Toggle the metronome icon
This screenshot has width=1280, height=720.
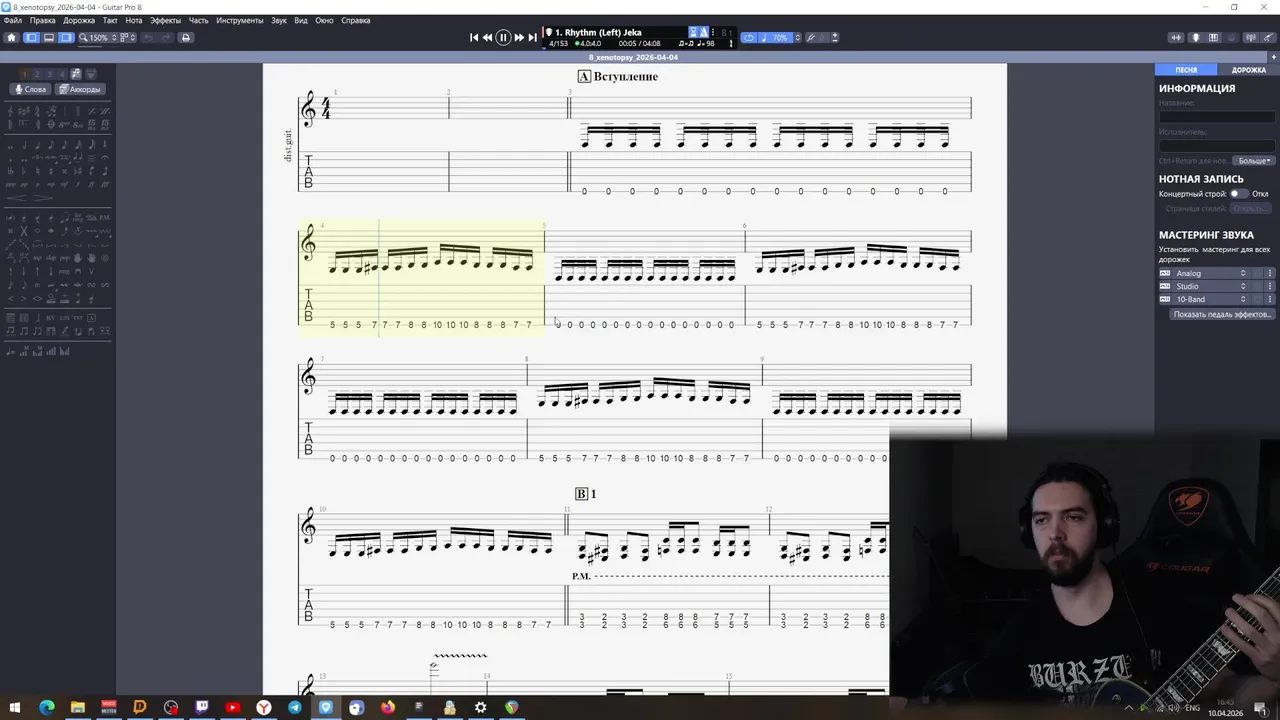pyautogui.click(x=704, y=32)
